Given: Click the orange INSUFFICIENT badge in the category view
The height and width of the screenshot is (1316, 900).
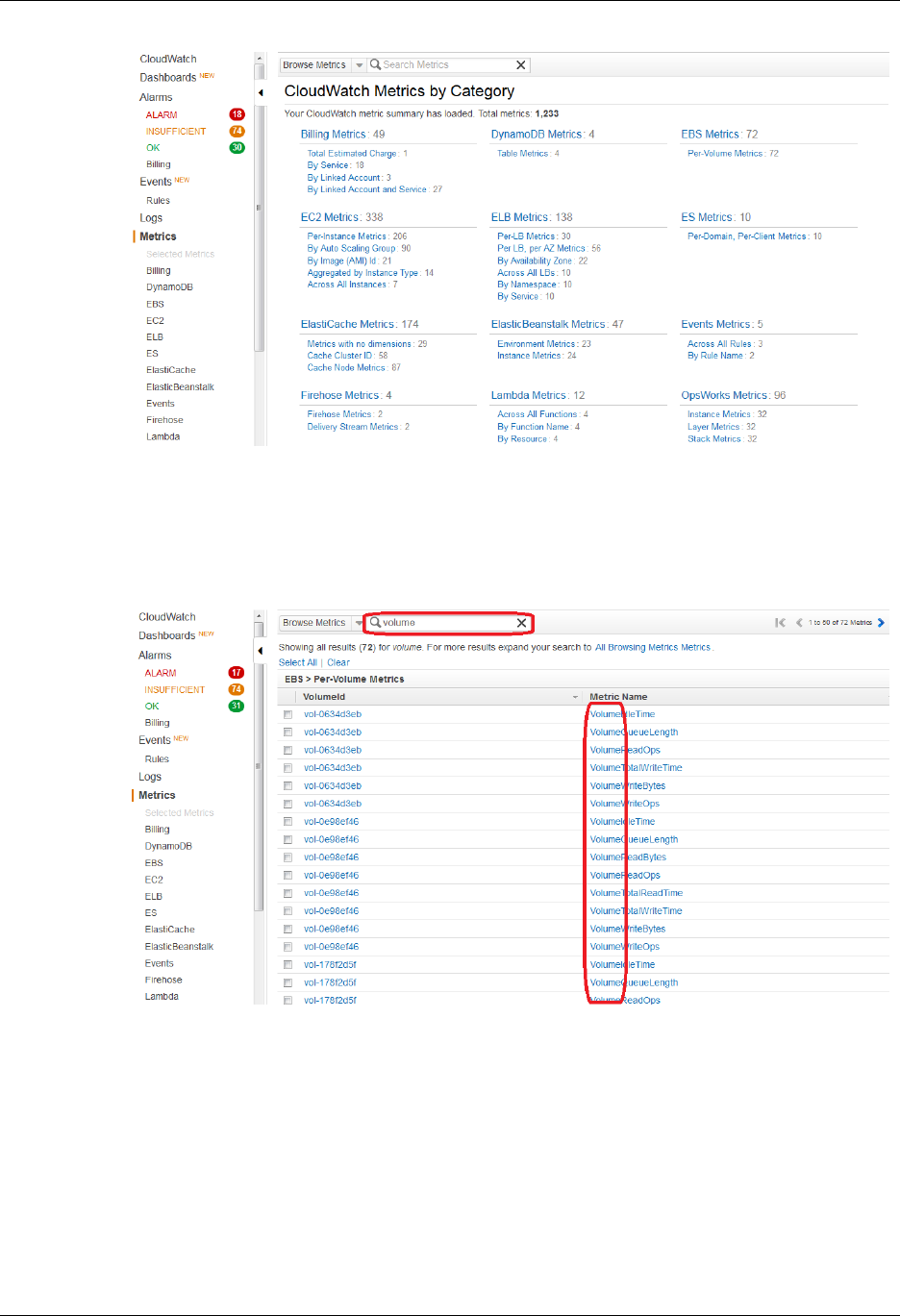Looking at the screenshot, I should (237, 131).
